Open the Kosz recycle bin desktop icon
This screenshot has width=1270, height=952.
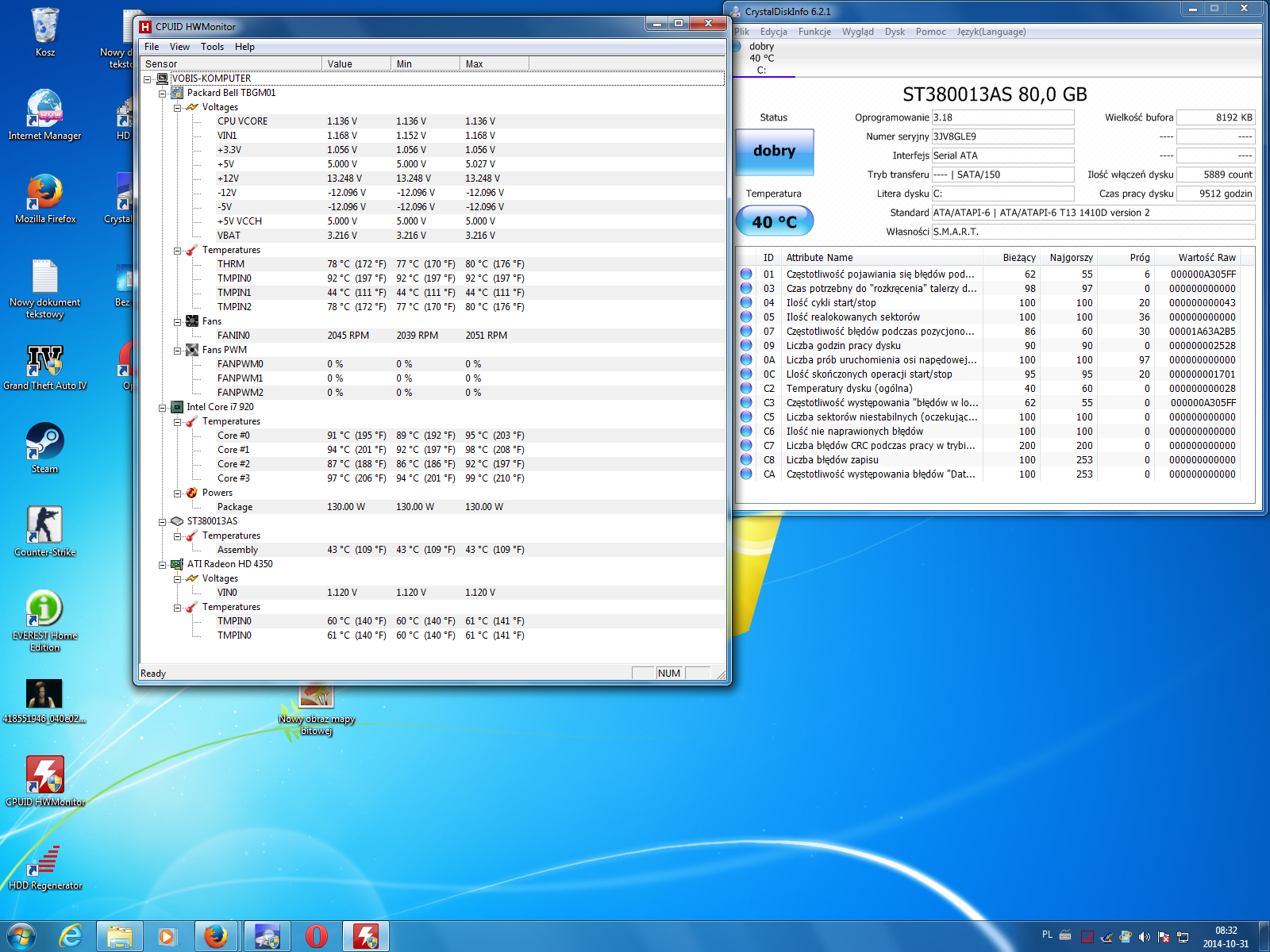click(x=45, y=33)
